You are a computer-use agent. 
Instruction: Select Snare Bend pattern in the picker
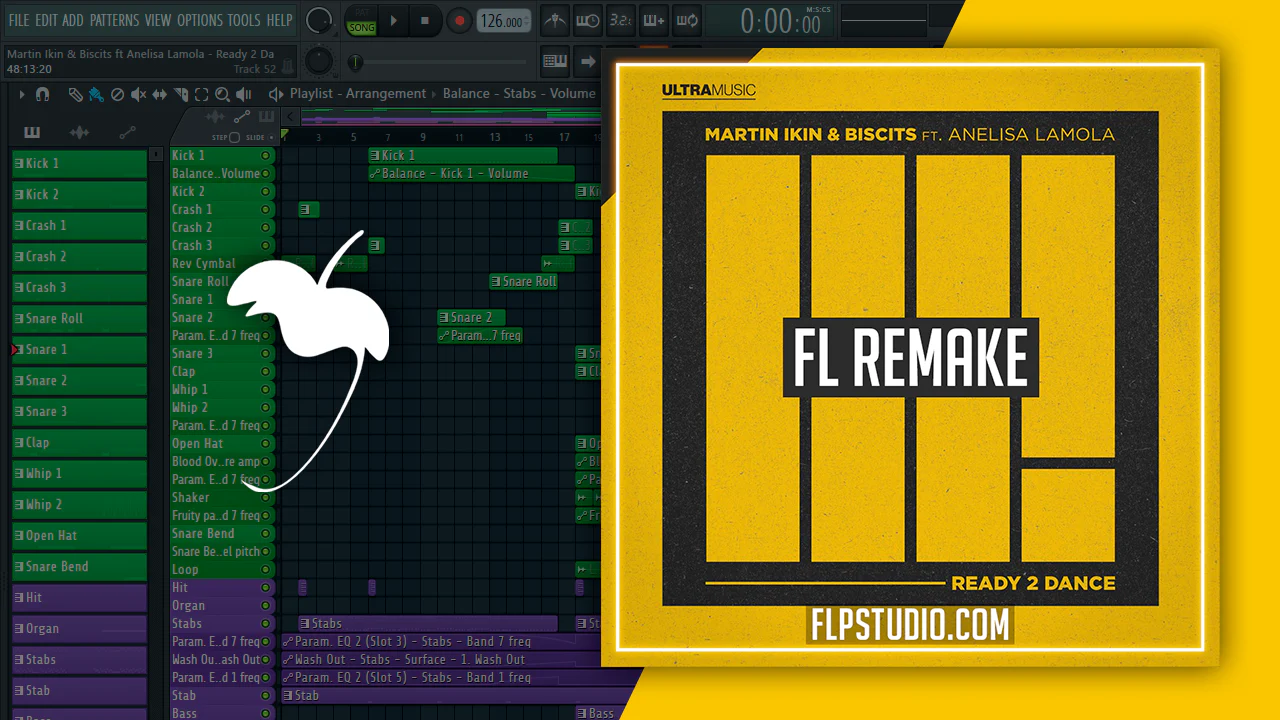(x=79, y=566)
